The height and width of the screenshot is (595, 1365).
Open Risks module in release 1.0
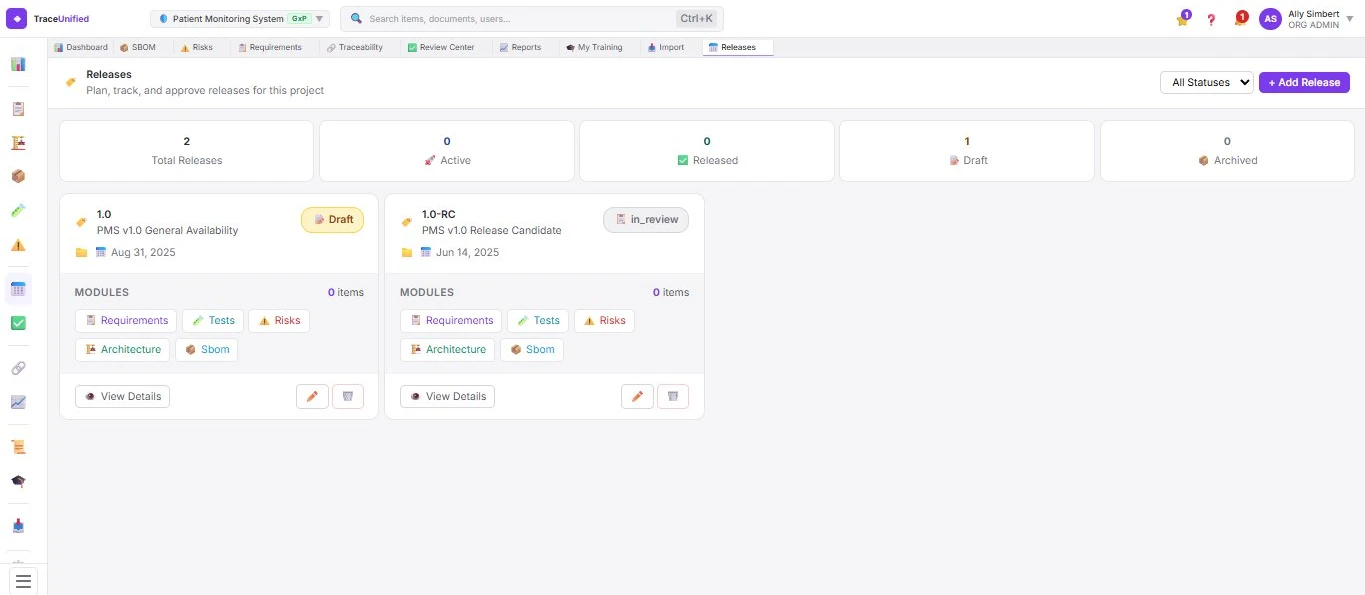[279, 320]
